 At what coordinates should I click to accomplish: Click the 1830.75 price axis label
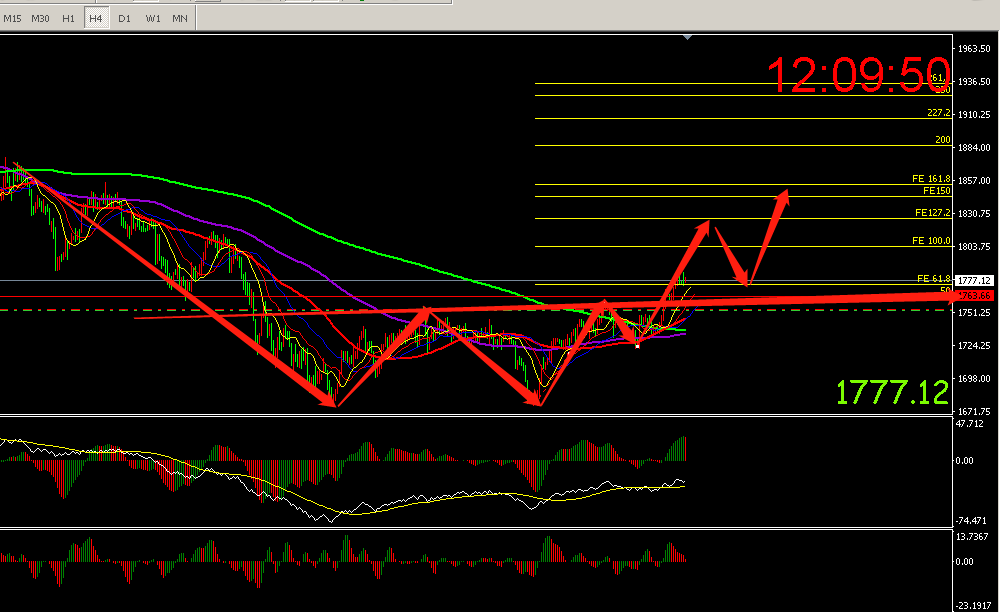[974, 214]
